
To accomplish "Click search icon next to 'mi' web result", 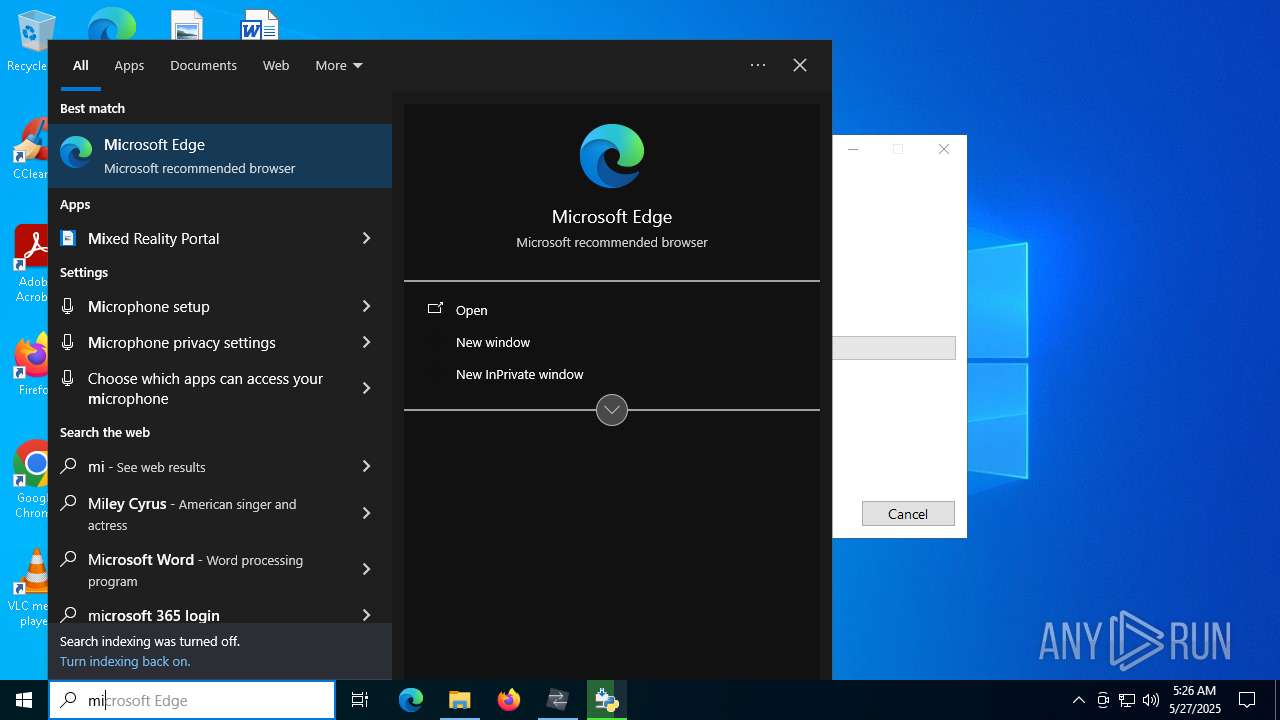I will [68, 466].
